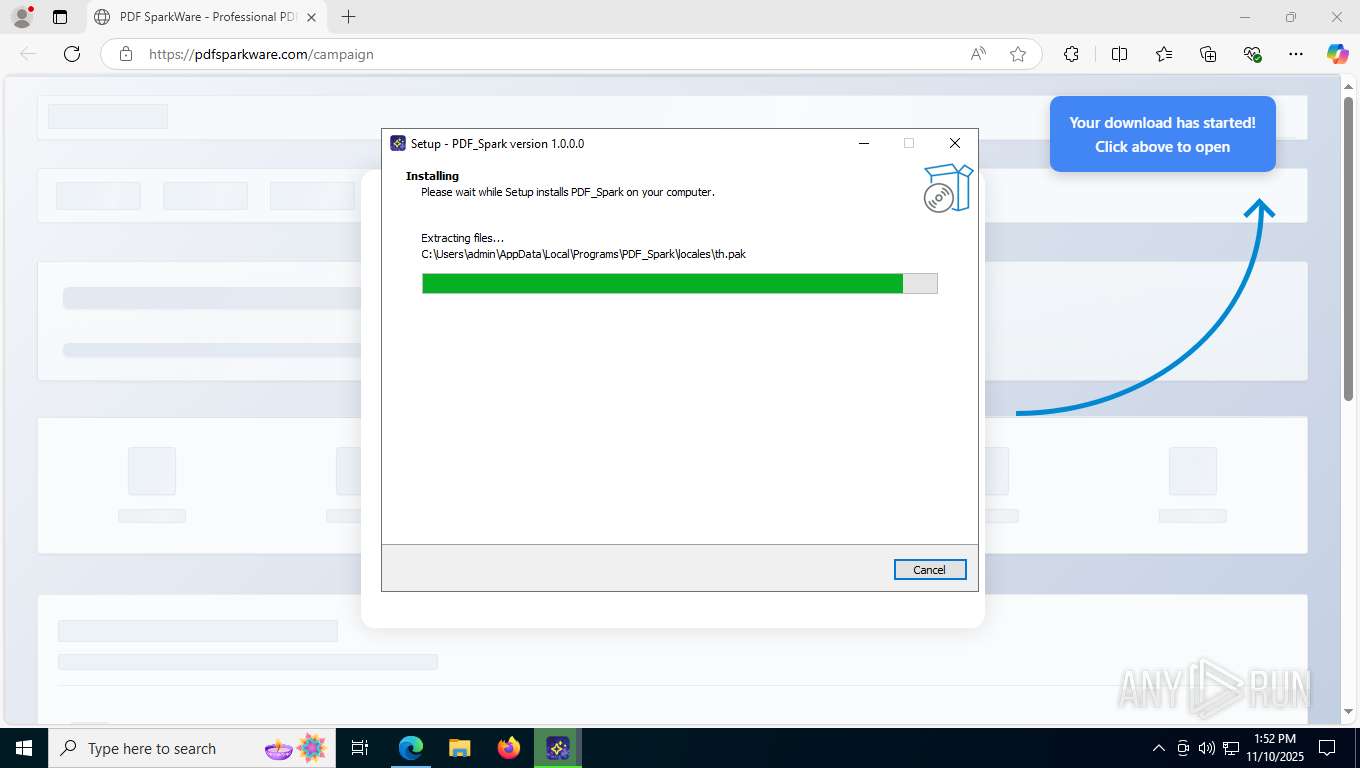Activate Read aloud icon in address bar
Viewport: 1360px width, 768px height.
pos(978,54)
